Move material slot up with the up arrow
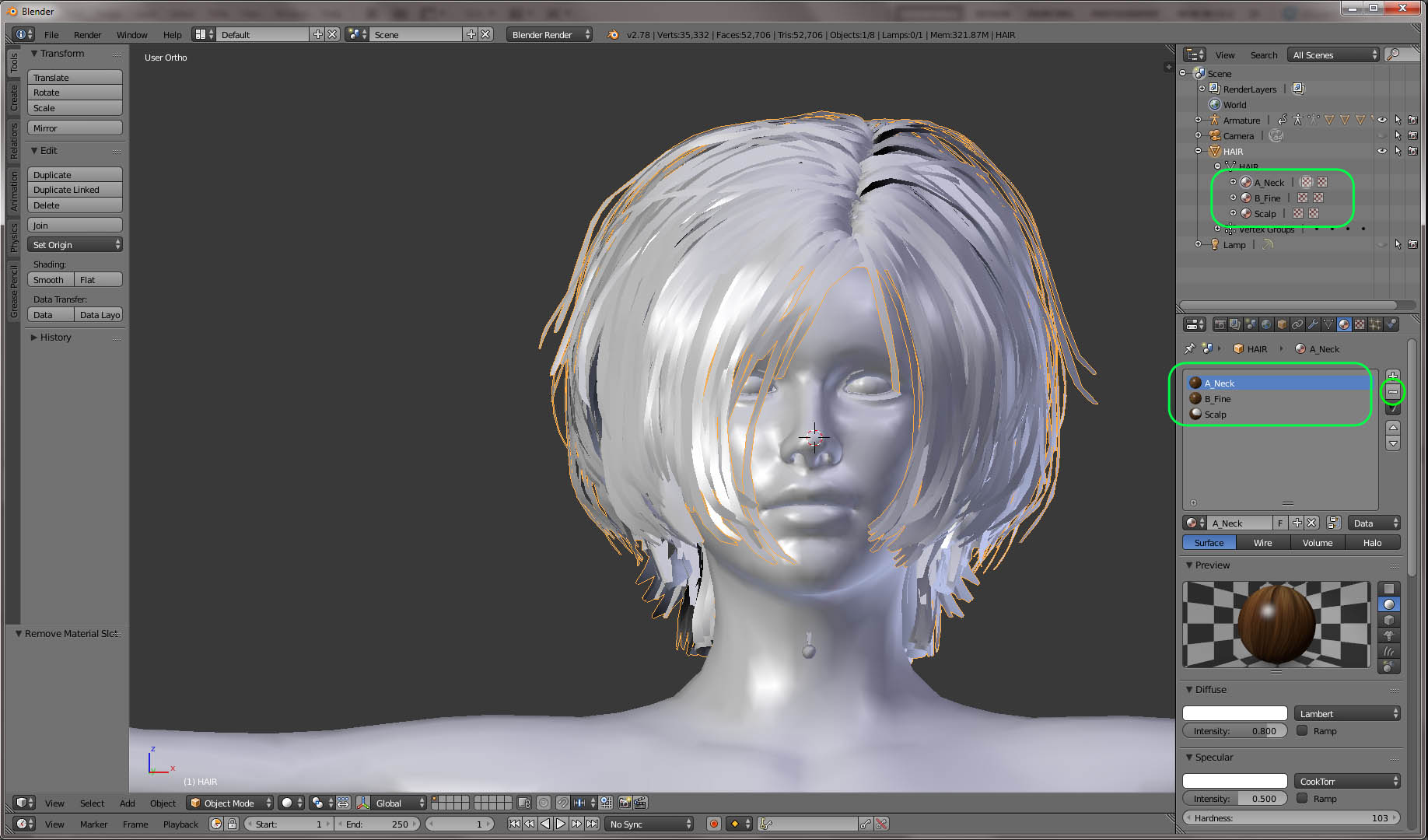The width and height of the screenshot is (1428, 840). tap(1393, 428)
